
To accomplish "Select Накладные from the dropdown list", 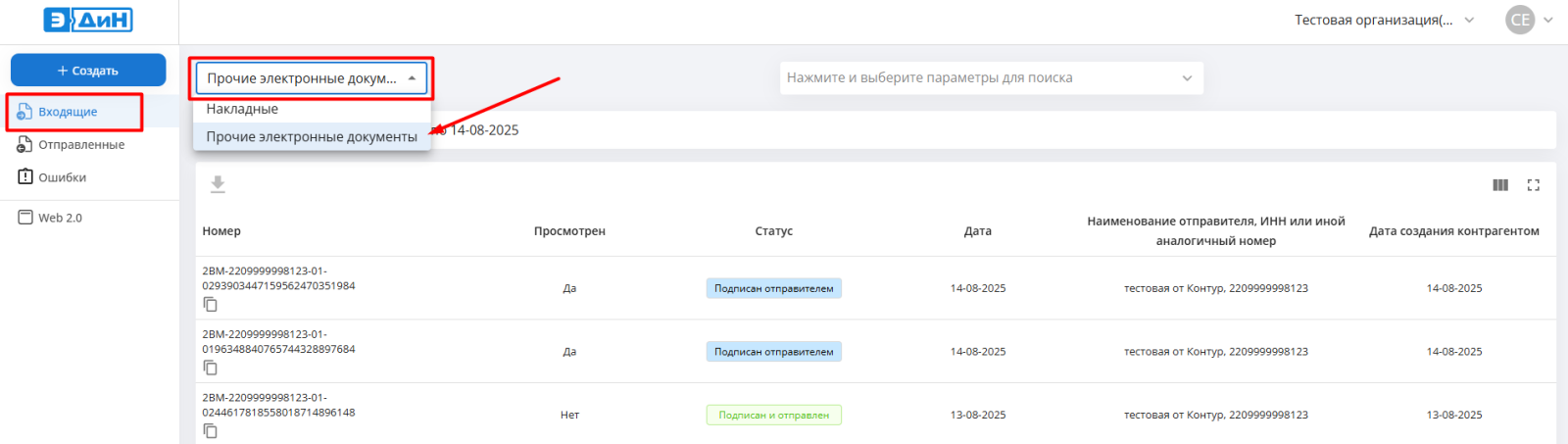I will tap(242, 109).
